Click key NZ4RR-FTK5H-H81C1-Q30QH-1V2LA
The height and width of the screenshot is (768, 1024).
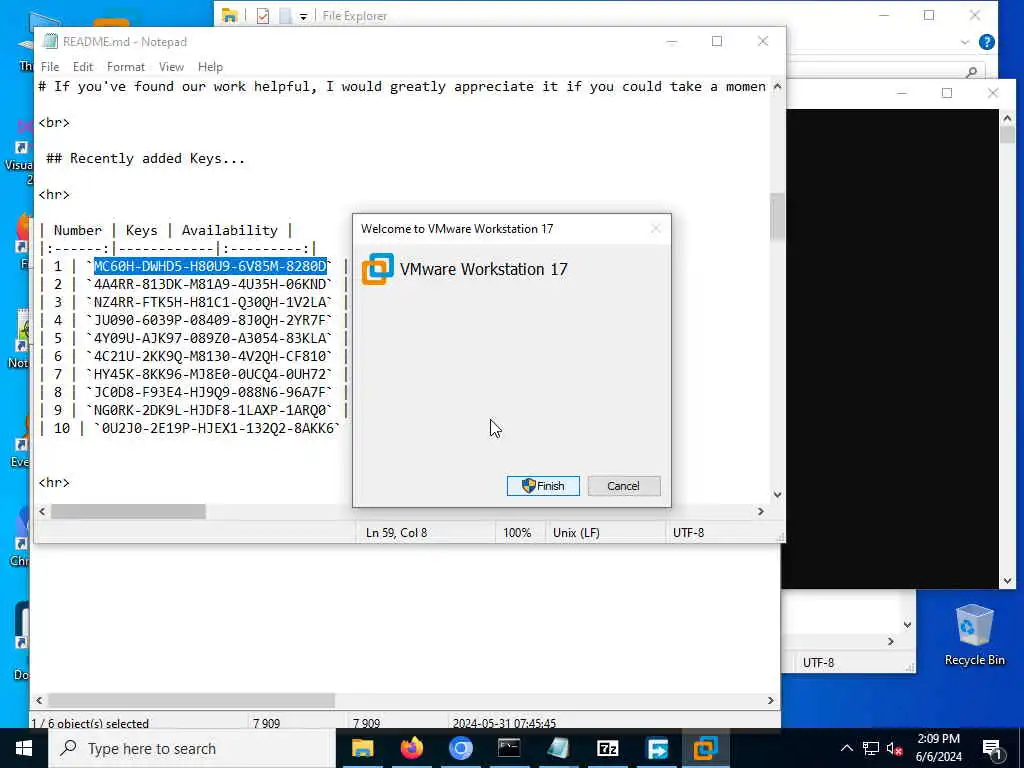click(x=210, y=302)
